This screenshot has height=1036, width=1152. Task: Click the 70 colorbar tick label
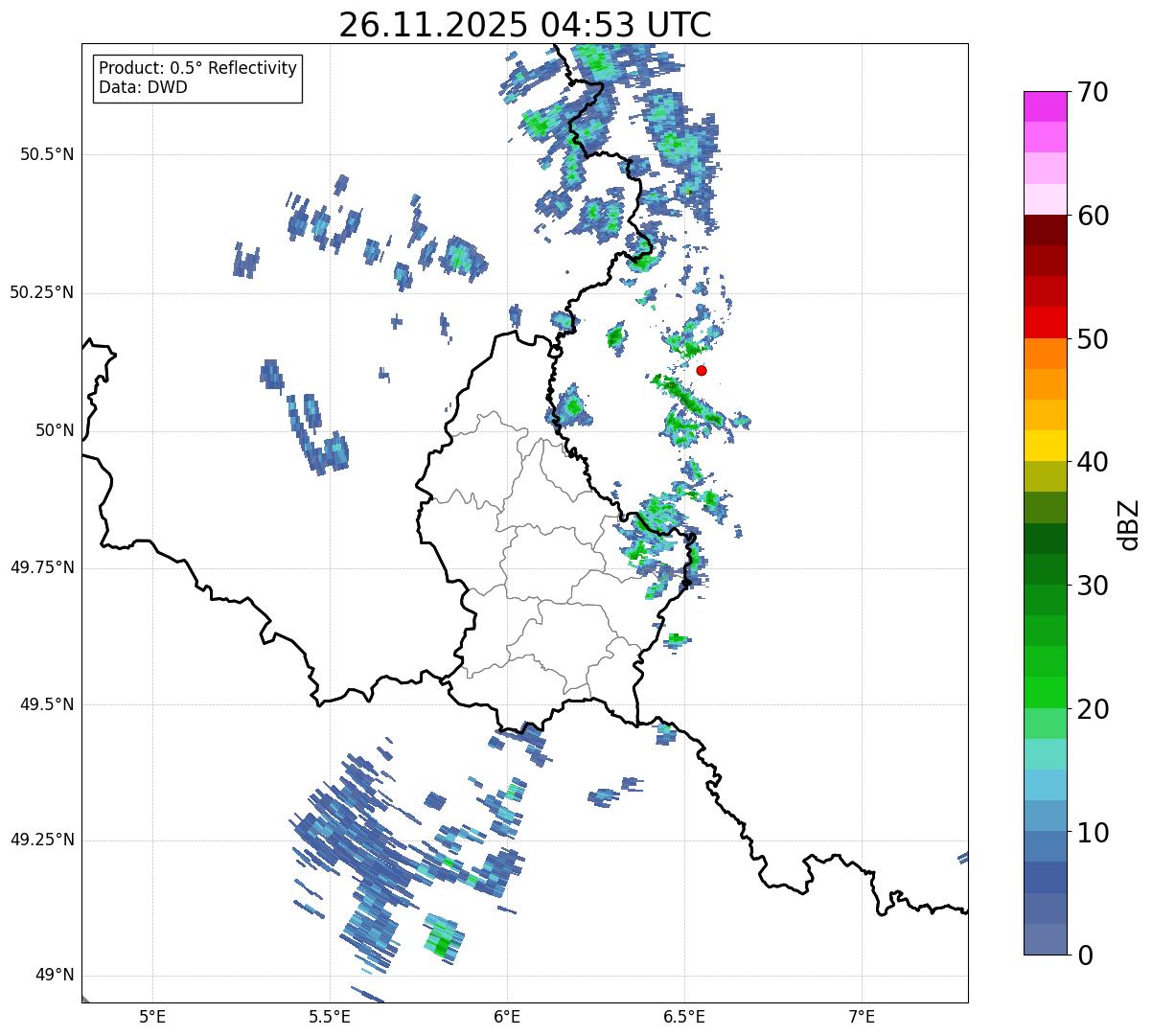[x=1092, y=93]
